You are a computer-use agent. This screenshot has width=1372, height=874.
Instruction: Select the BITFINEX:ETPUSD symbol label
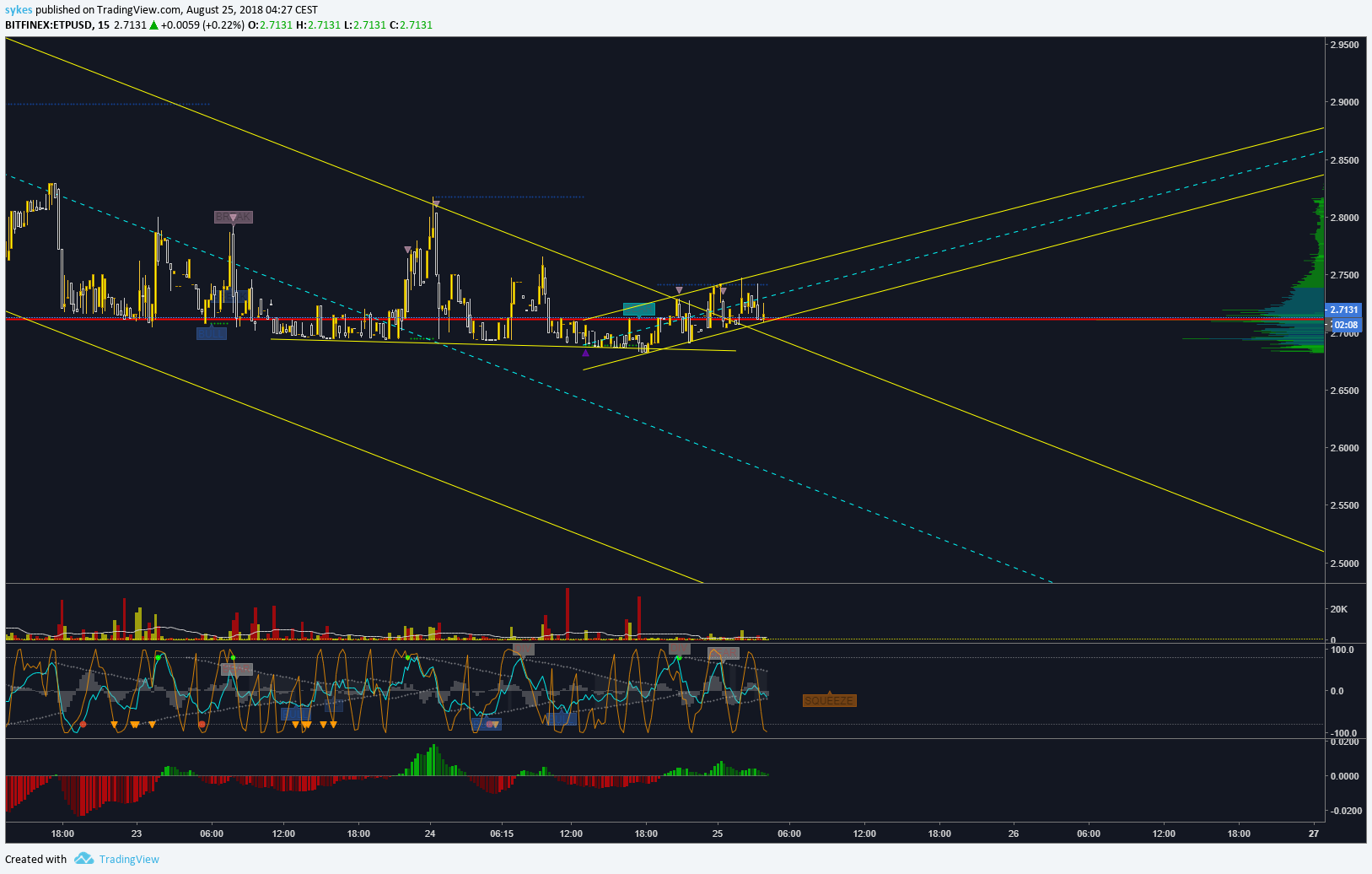coord(49,24)
